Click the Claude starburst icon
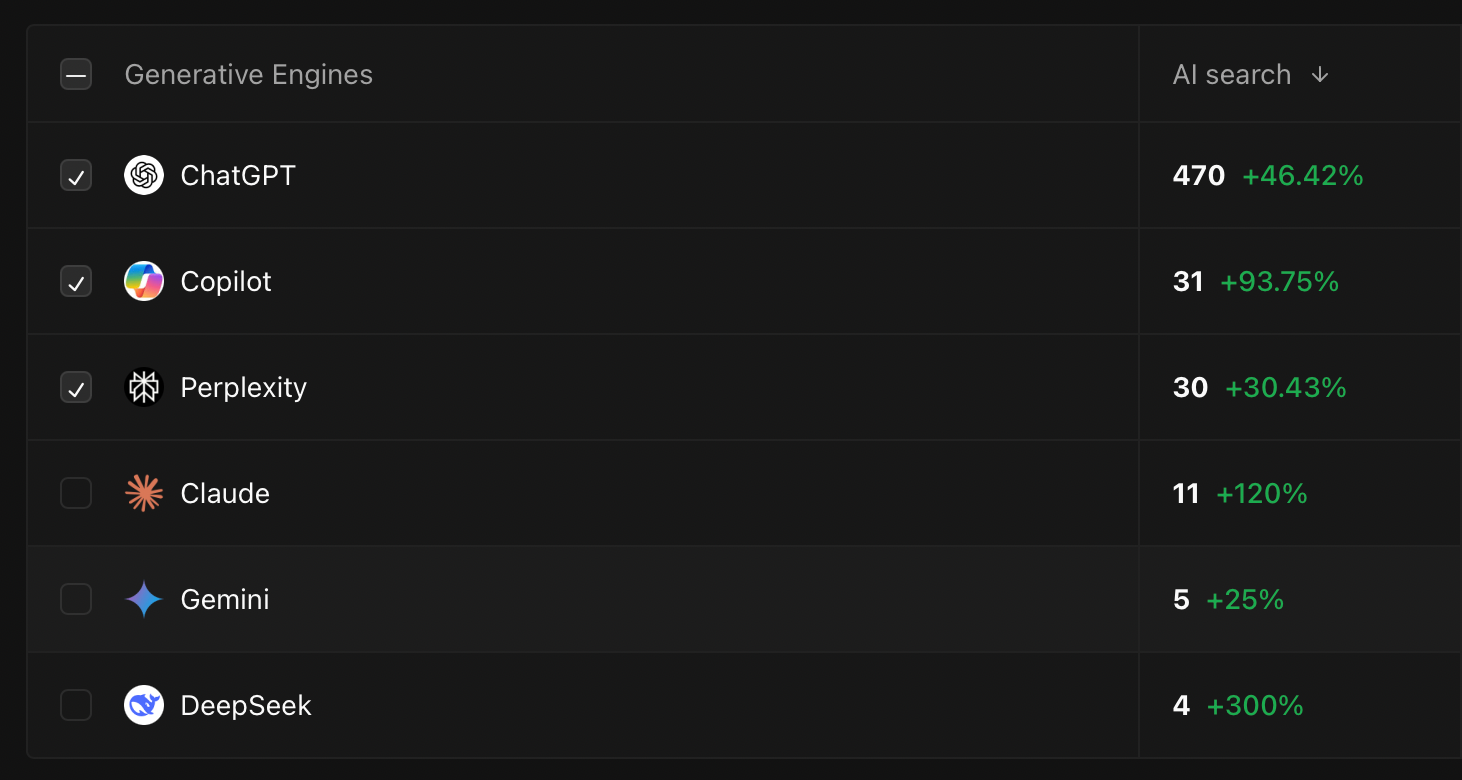1462x780 pixels. tap(144, 494)
